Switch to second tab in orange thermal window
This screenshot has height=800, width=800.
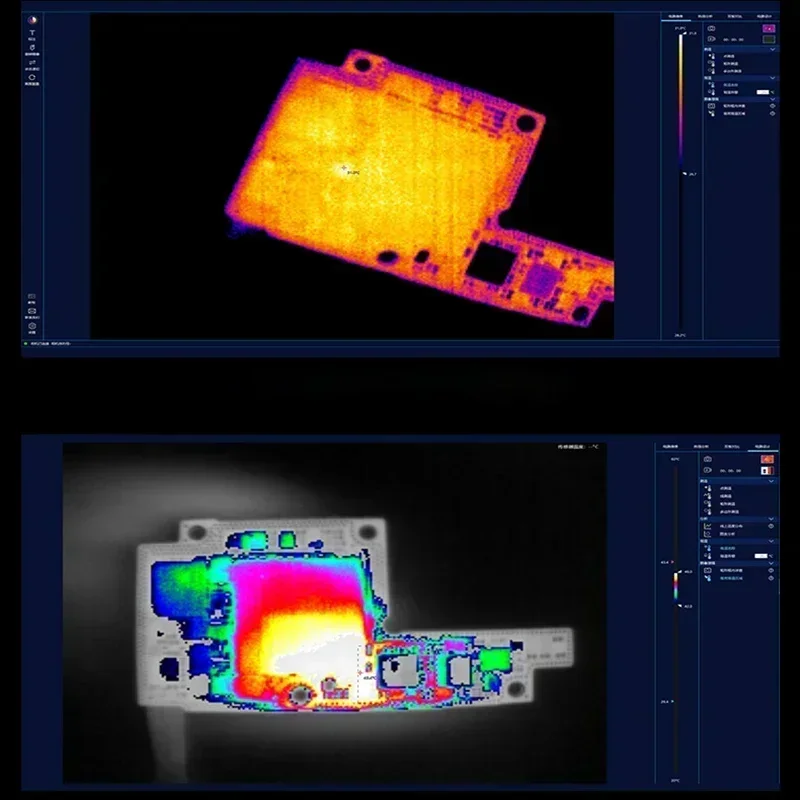coord(705,16)
